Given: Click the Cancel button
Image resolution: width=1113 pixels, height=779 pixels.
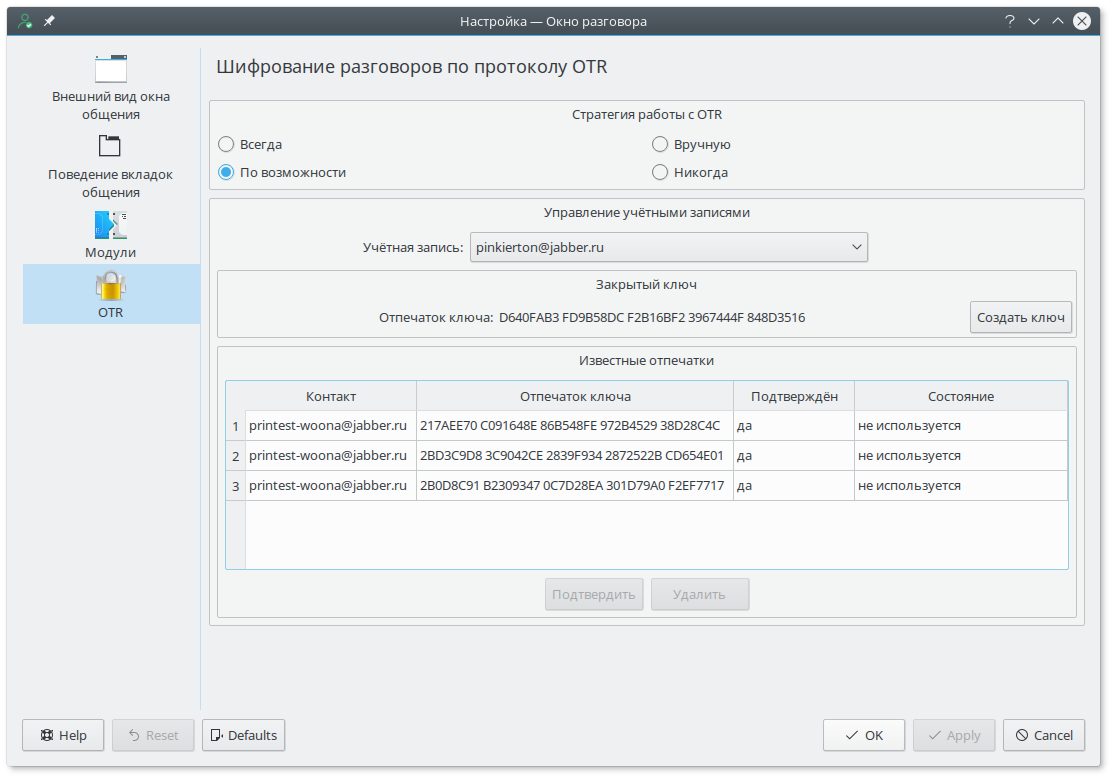Looking at the screenshot, I should point(1044,735).
